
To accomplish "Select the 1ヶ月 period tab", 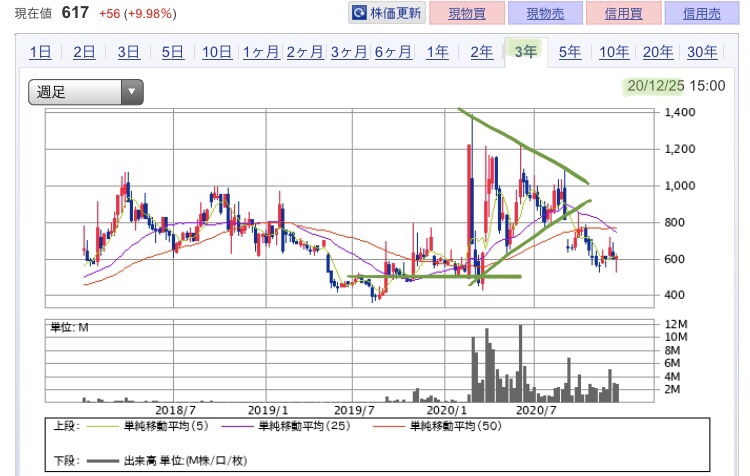I will coord(261,52).
